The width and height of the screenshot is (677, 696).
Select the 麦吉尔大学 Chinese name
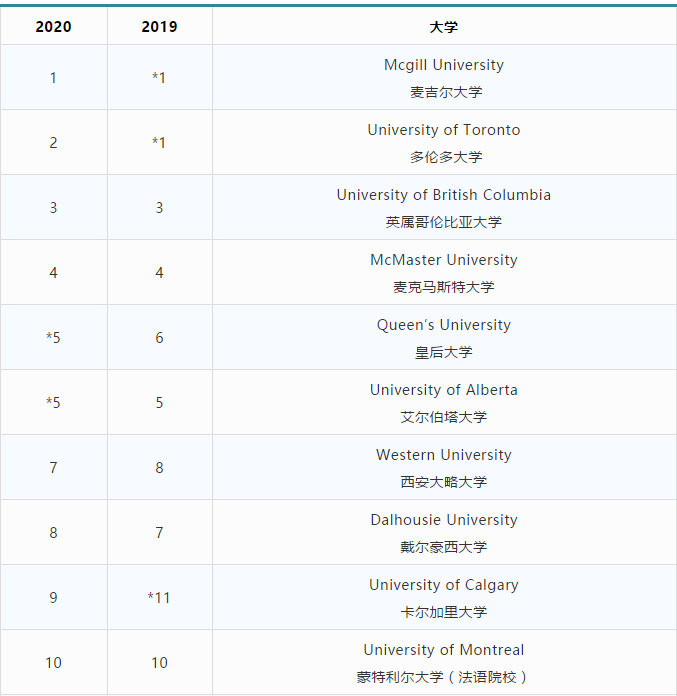click(445, 92)
